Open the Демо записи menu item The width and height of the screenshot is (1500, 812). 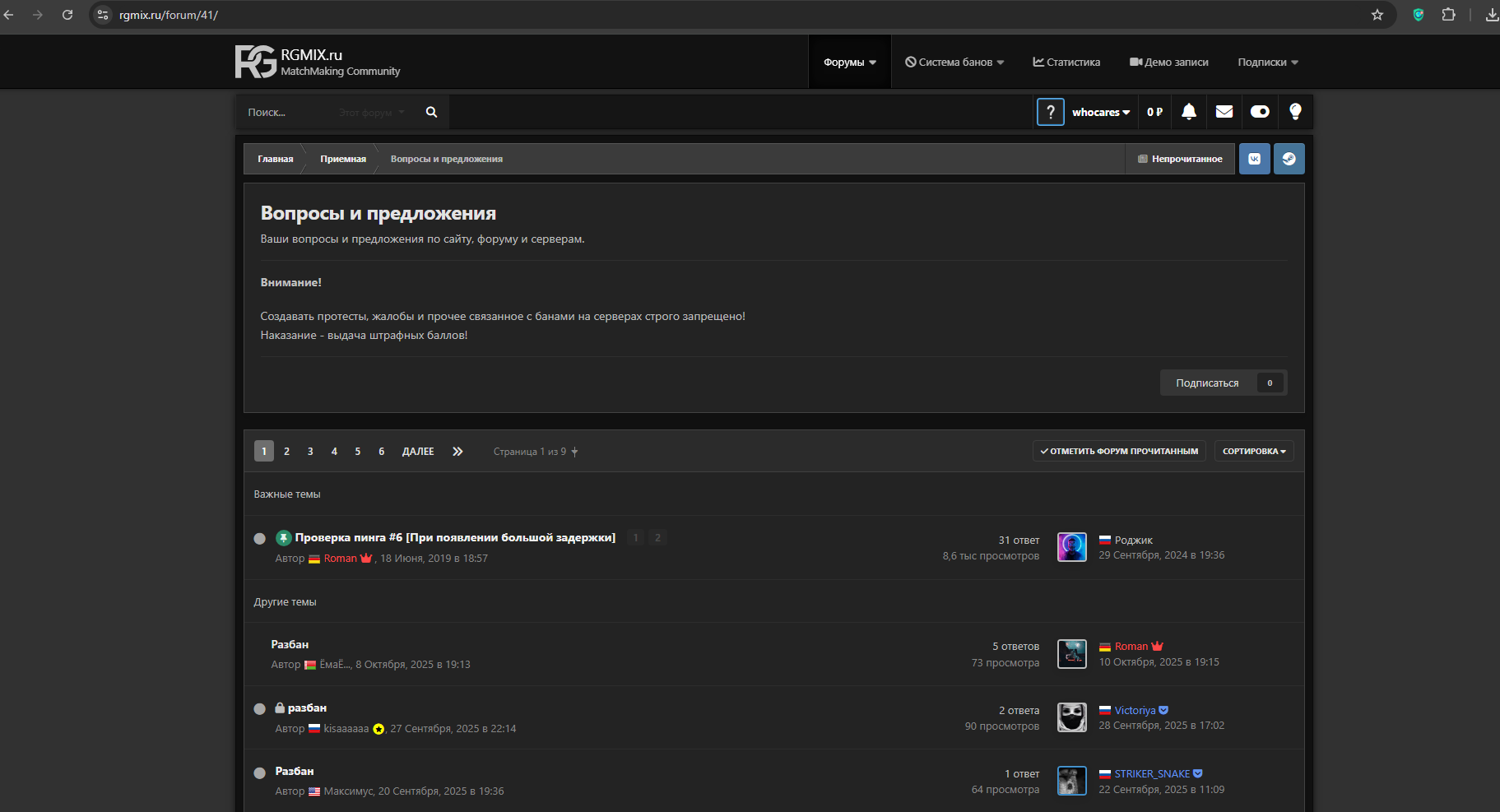pos(1168,63)
